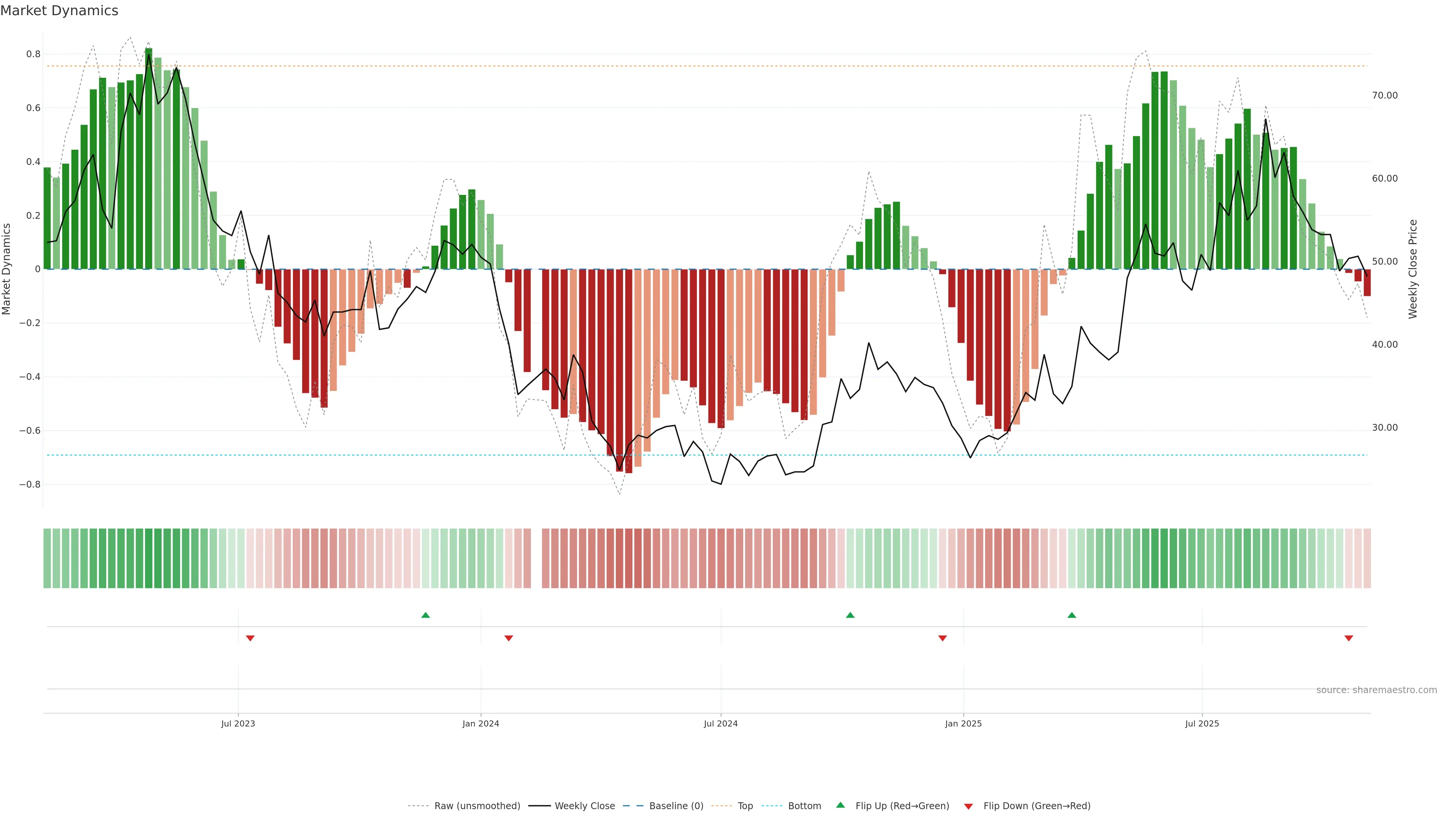Click the last red flip-down marker
The height and width of the screenshot is (819, 1456).
pos(1349,638)
